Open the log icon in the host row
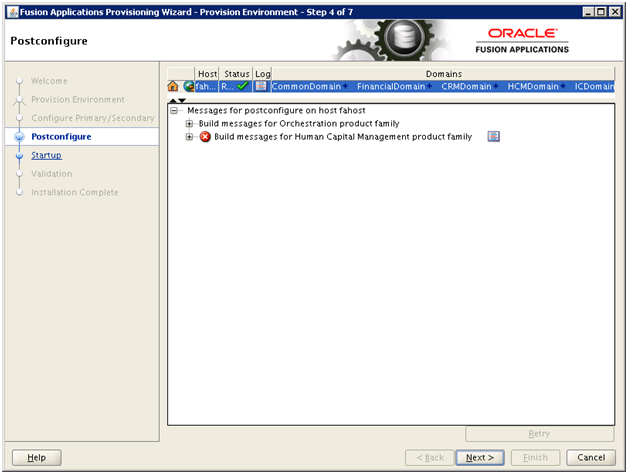Screen dimensions: 628x474 tap(261, 86)
